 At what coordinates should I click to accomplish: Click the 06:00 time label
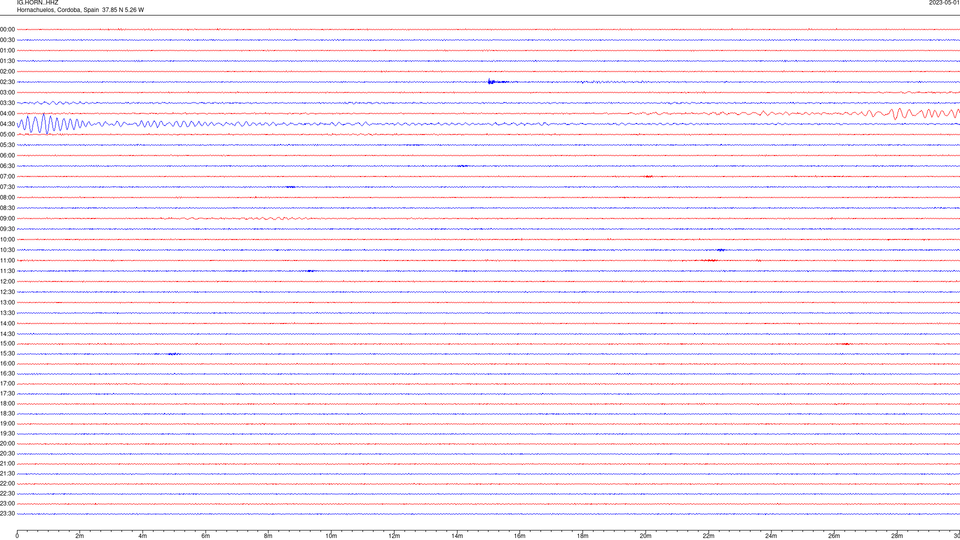(7, 156)
